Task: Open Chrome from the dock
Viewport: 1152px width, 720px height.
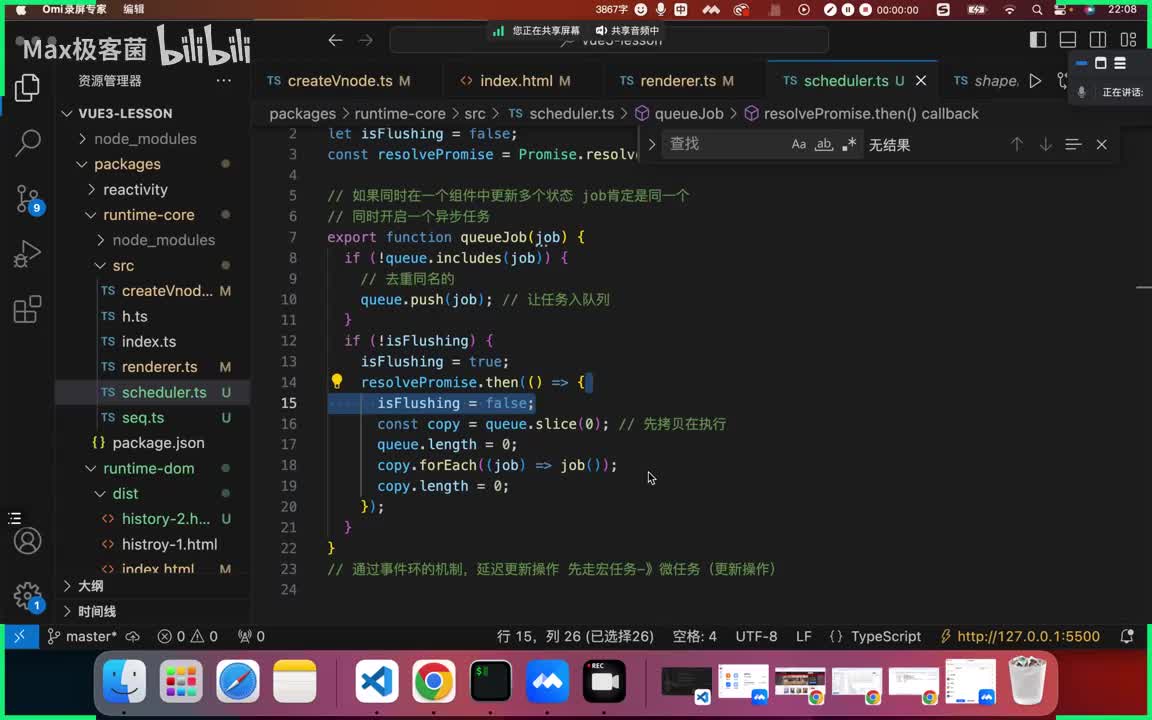Action: coord(433,681)
